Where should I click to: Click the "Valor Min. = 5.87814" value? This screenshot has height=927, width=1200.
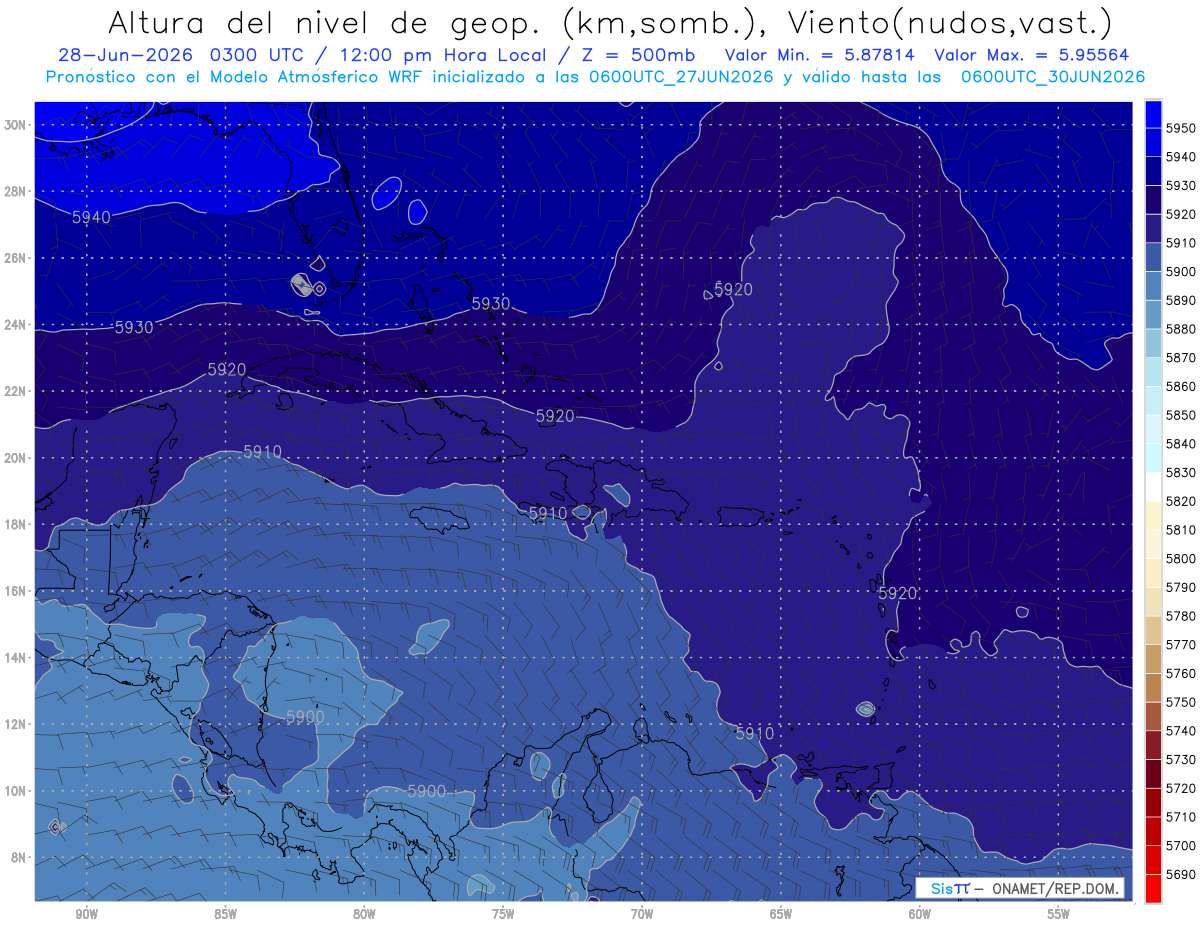point(820,55)
